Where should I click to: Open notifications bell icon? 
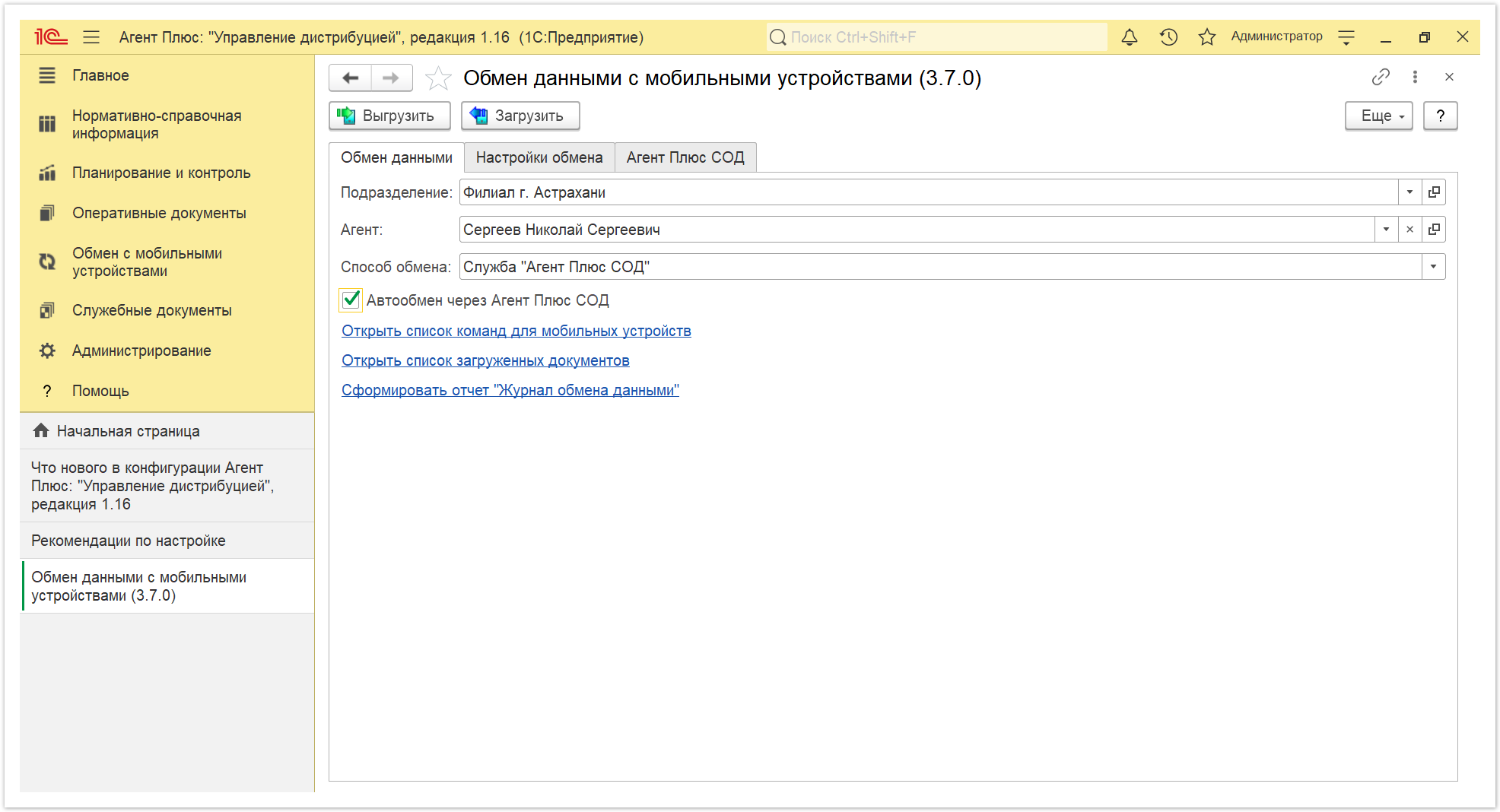coord(1130,36)
